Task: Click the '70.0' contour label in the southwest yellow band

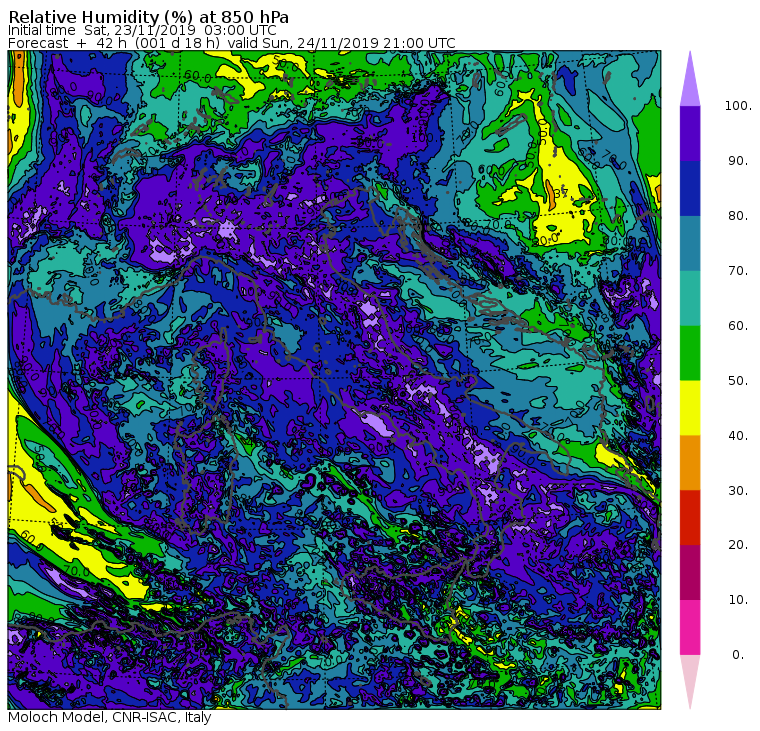Action: click(x=76, y=571)
